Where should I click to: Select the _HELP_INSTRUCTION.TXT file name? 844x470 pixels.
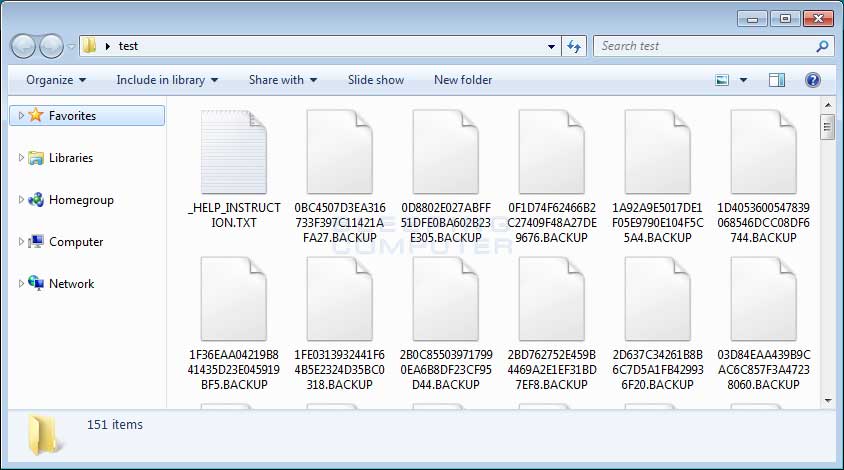pyautogui.click(x=234, y=215)
